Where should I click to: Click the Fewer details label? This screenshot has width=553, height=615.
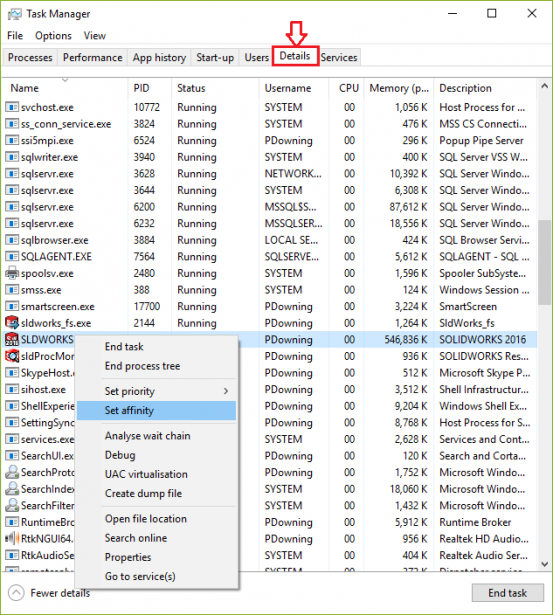60,593
